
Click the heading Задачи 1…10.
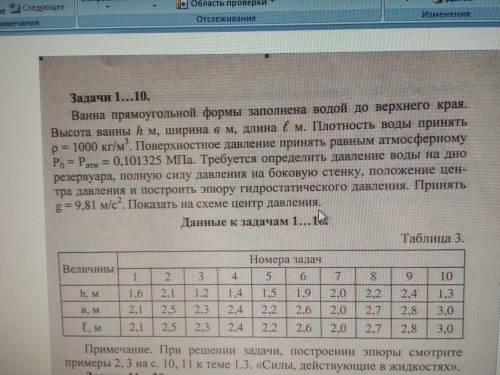pyautogui.click(x=110, y=97)
